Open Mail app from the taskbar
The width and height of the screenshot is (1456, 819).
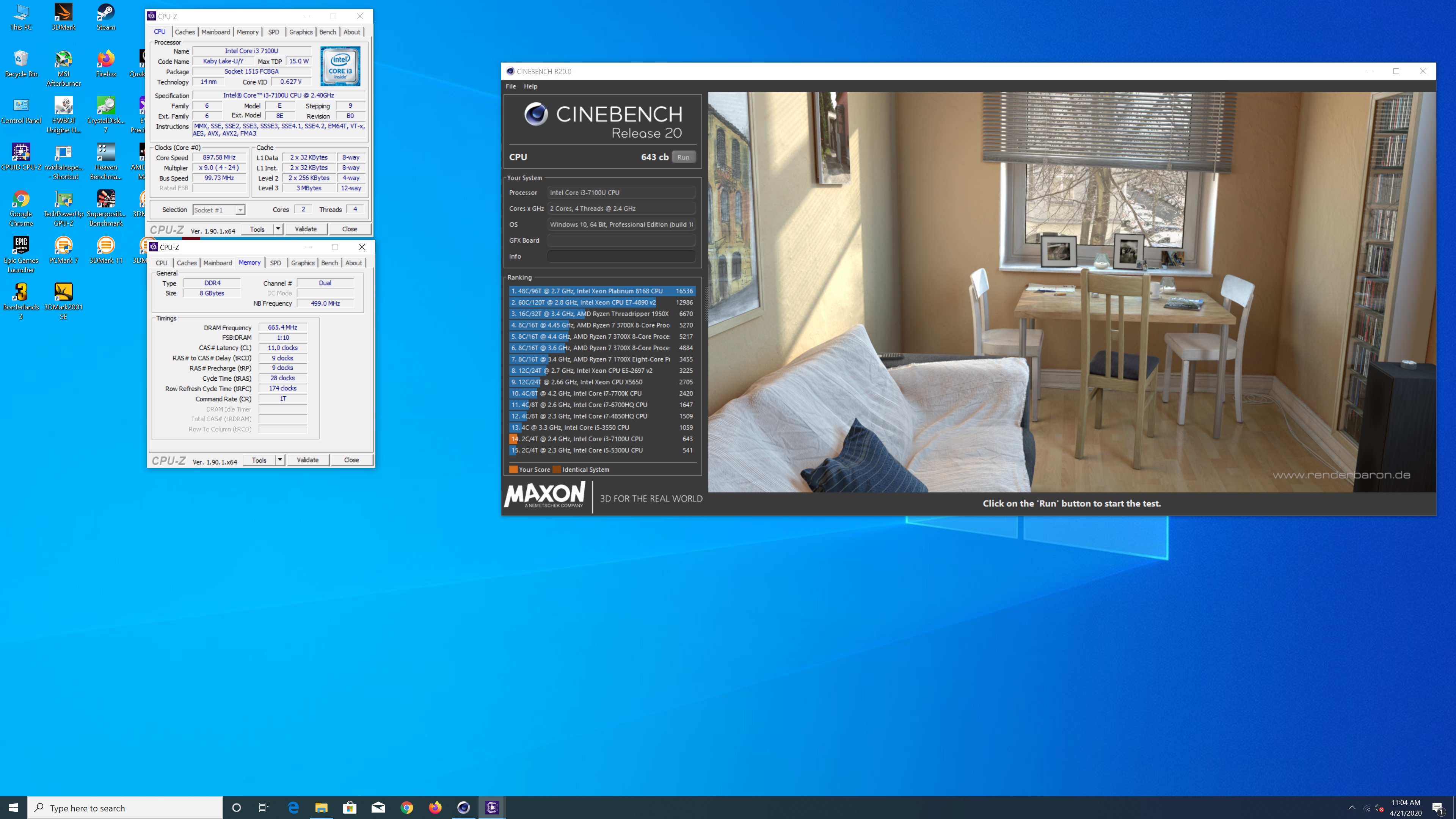click(378, 808)
